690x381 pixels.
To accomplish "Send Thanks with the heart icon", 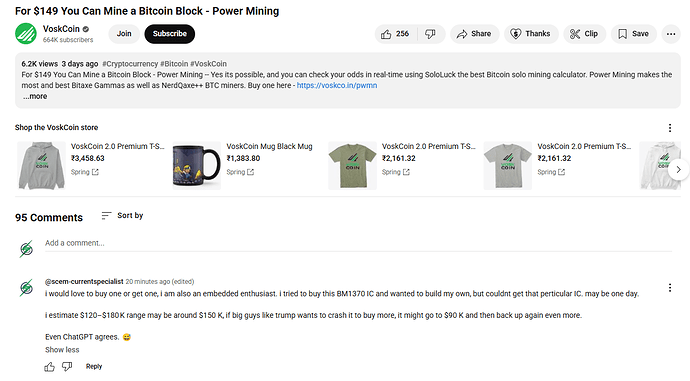I will coord(531,34).
